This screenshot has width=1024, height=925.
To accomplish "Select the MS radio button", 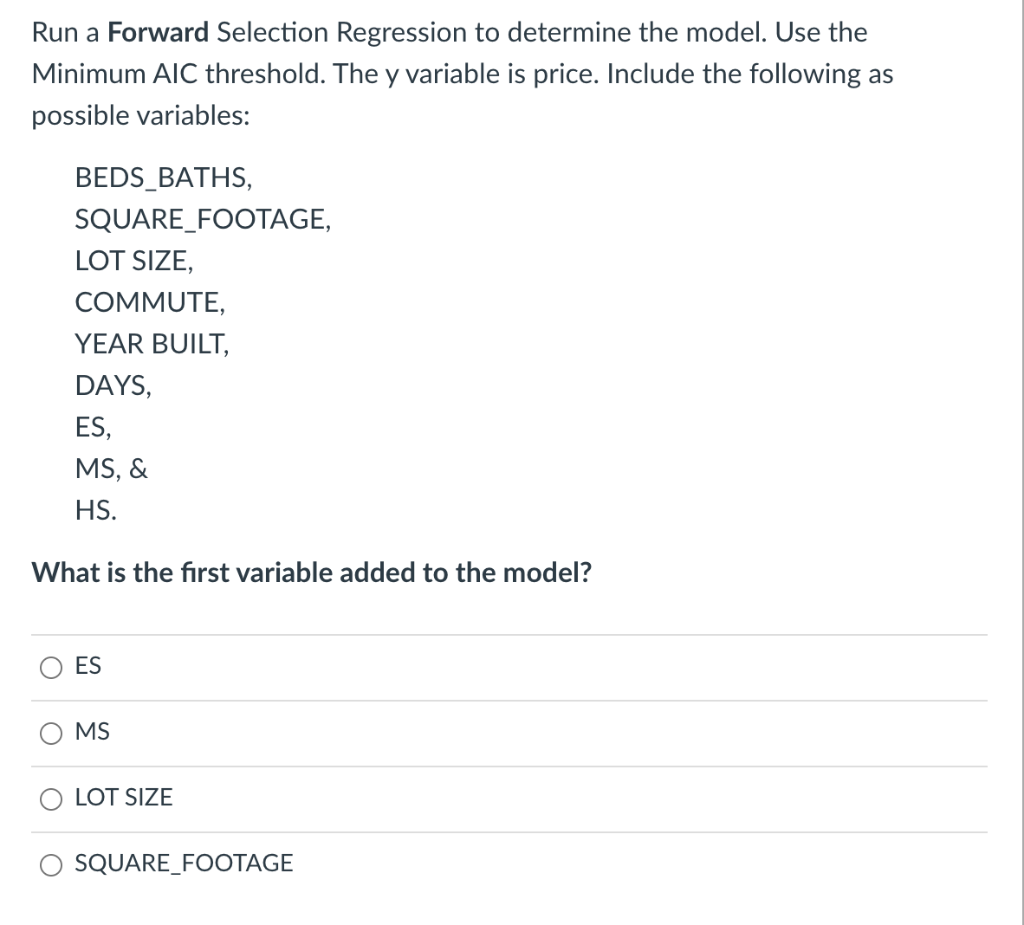I will (x=51, y=733).
